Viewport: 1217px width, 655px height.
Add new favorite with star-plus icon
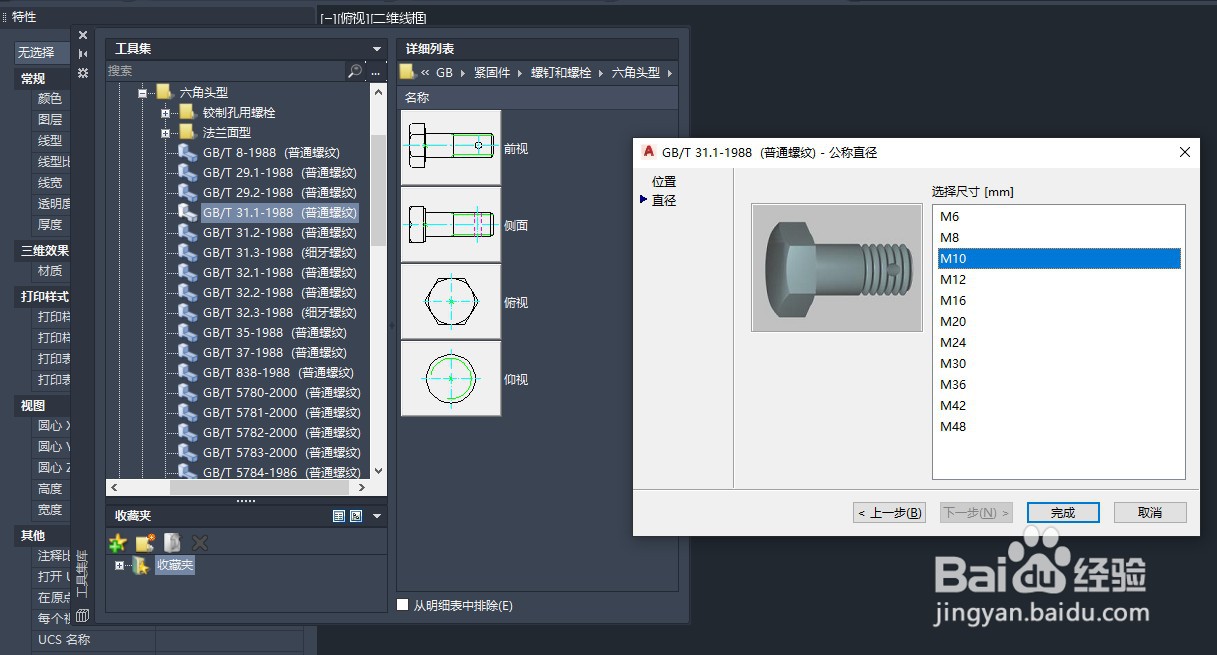pos(118,543)
